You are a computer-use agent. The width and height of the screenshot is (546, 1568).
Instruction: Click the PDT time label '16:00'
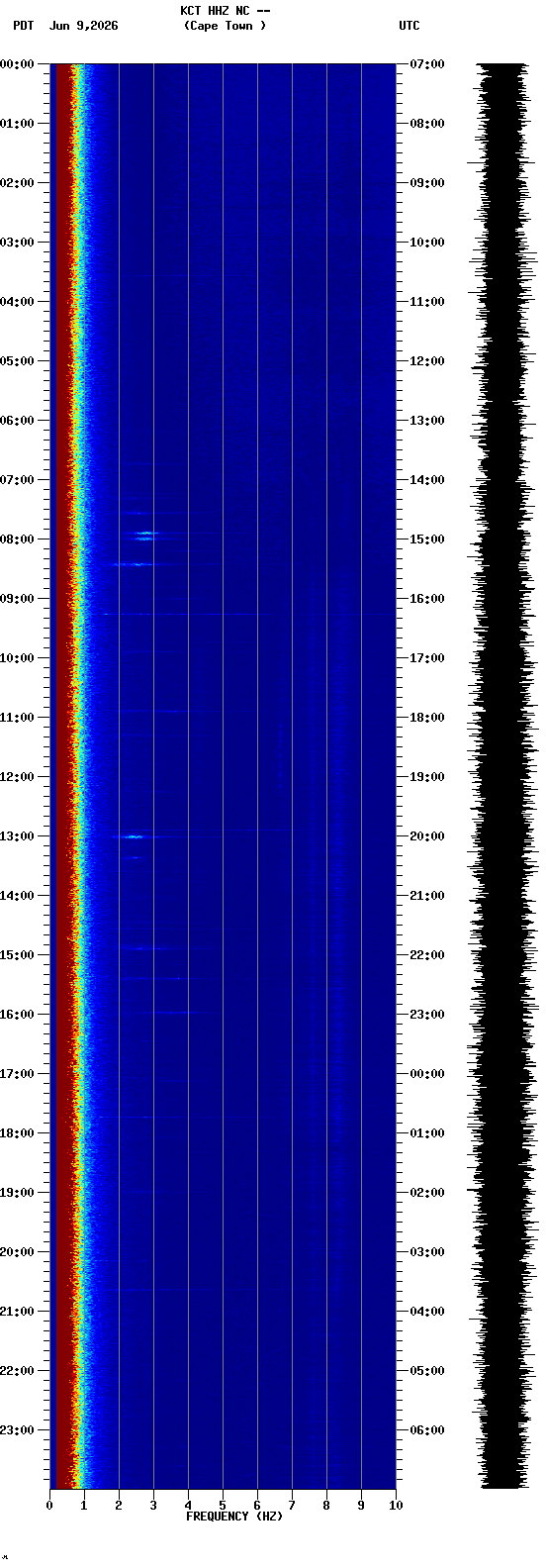pyautogui.click(x=17, y=1015)
